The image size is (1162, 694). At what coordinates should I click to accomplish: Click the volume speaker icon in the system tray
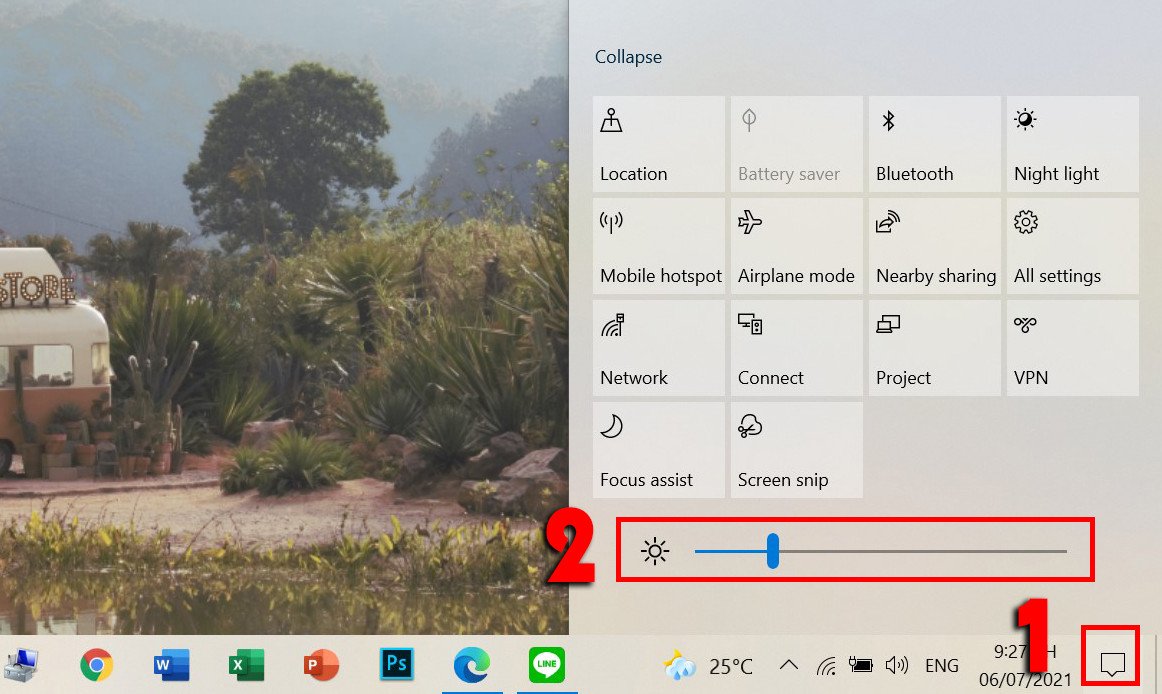tap(897, 664)
